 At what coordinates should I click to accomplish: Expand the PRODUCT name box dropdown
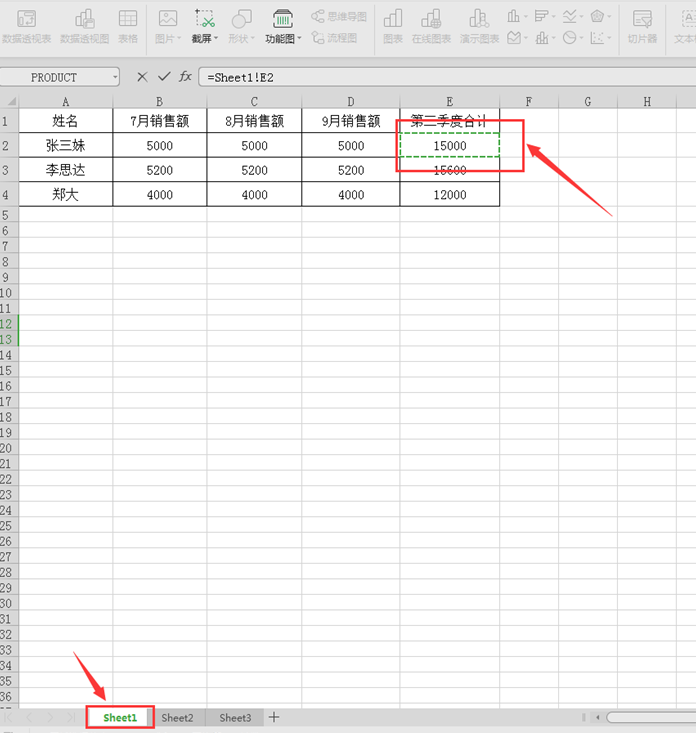point(115,77)
